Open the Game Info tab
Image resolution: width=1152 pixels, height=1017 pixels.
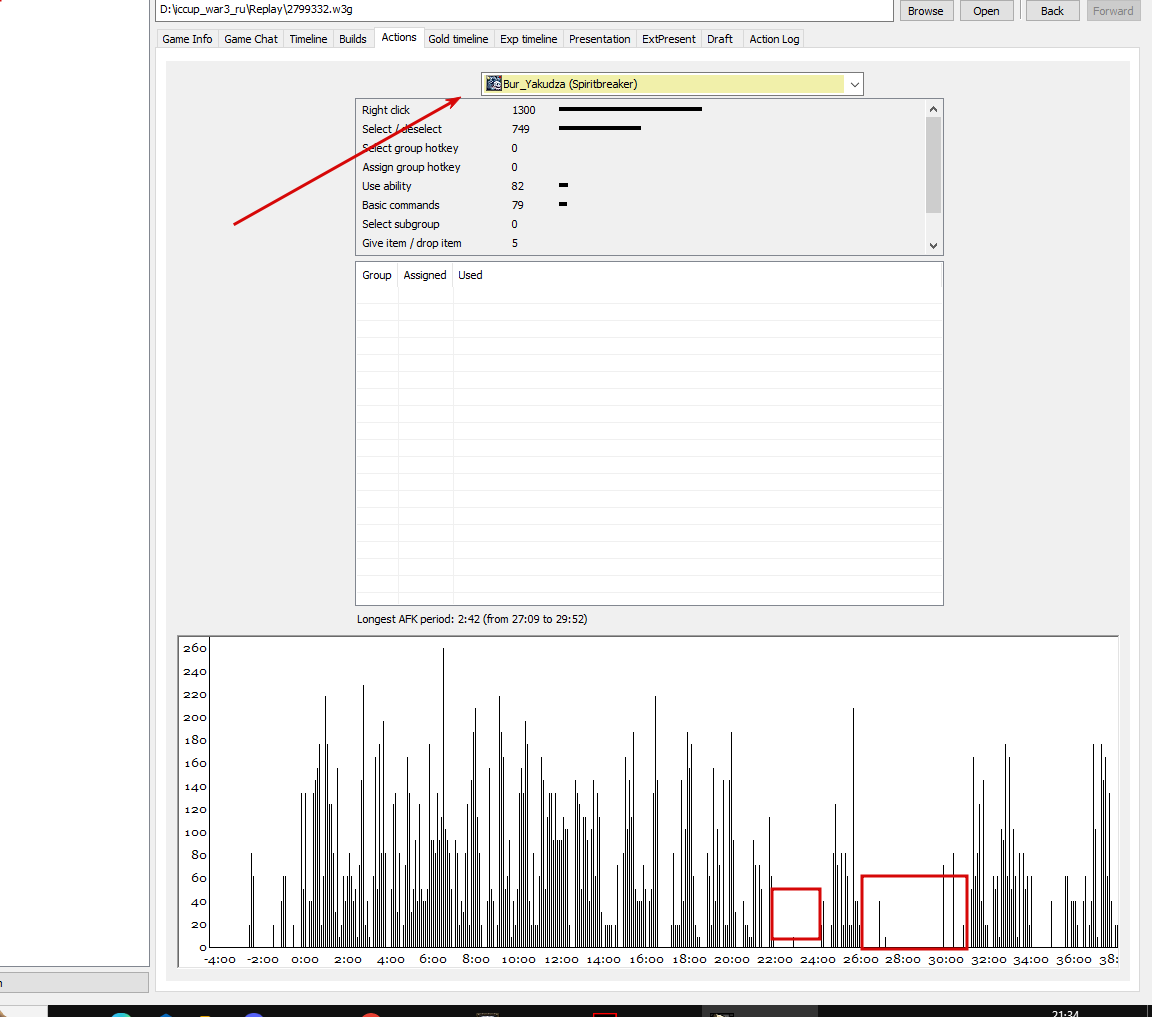point(187,39)
